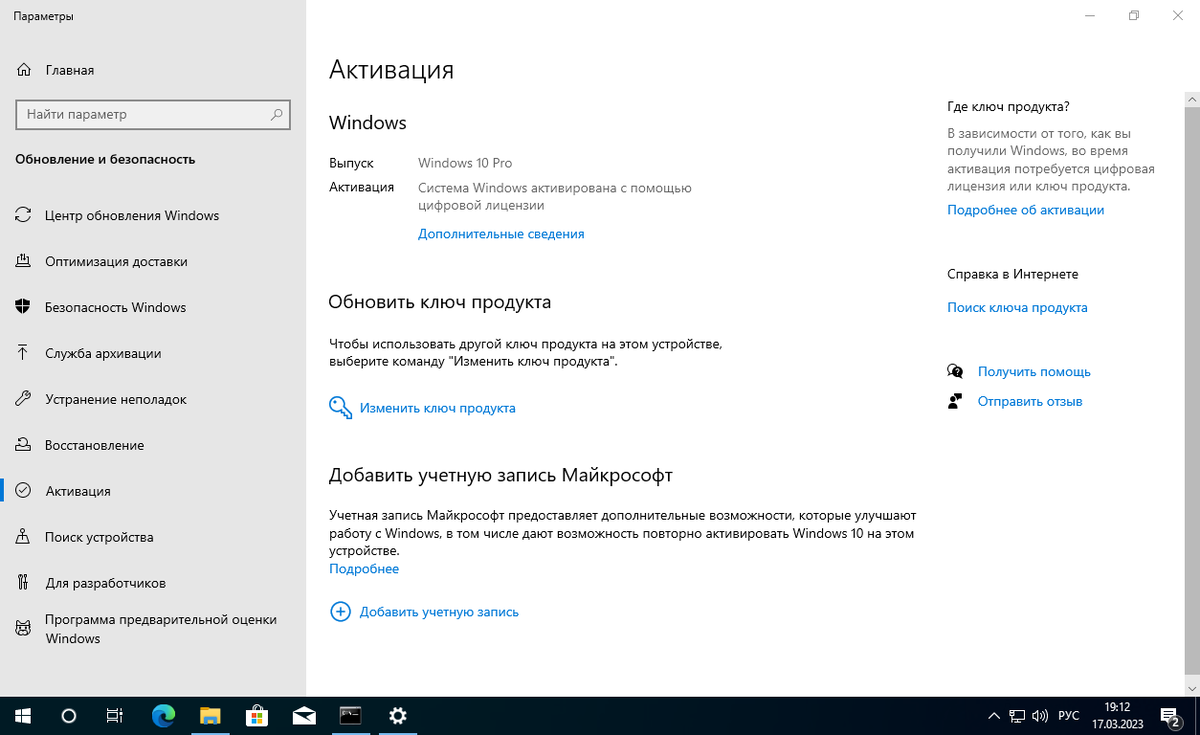Select Для разработчиков in sidebar
The height and width of the screenshot is (735, 1200).
click(x=105, y=583)
